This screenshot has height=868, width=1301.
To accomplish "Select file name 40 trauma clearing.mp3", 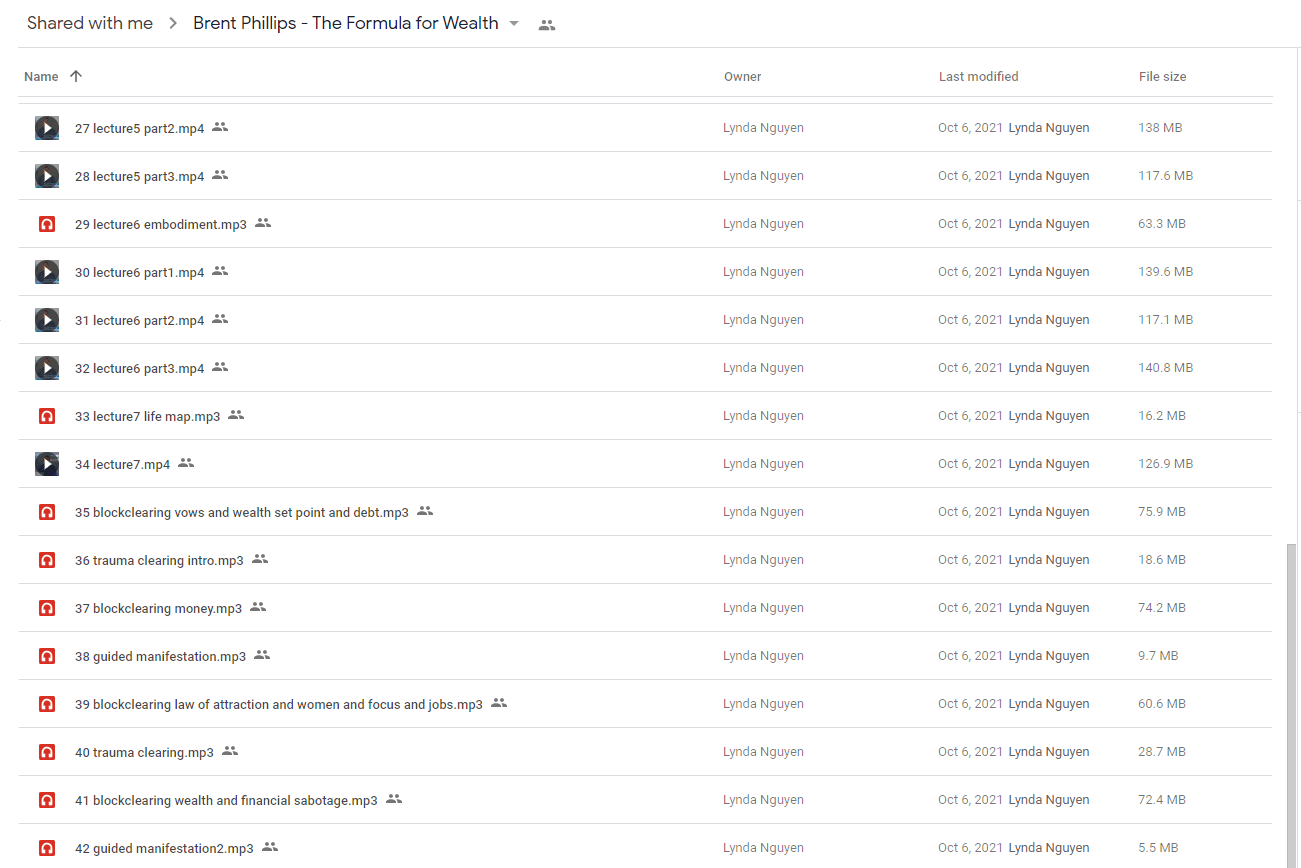I will (144, 753).
